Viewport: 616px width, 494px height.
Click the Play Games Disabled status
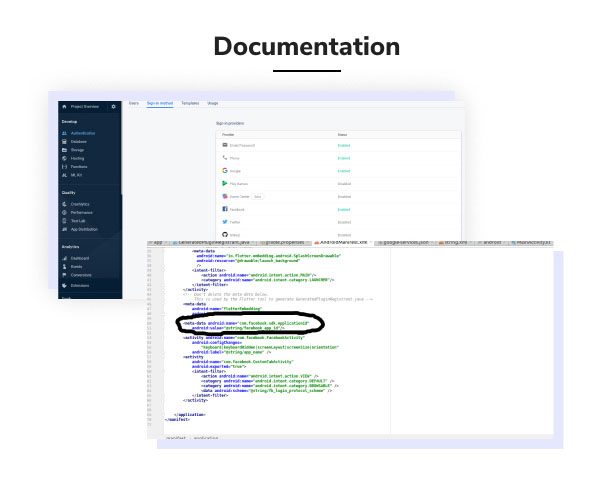tap(344, 184)
